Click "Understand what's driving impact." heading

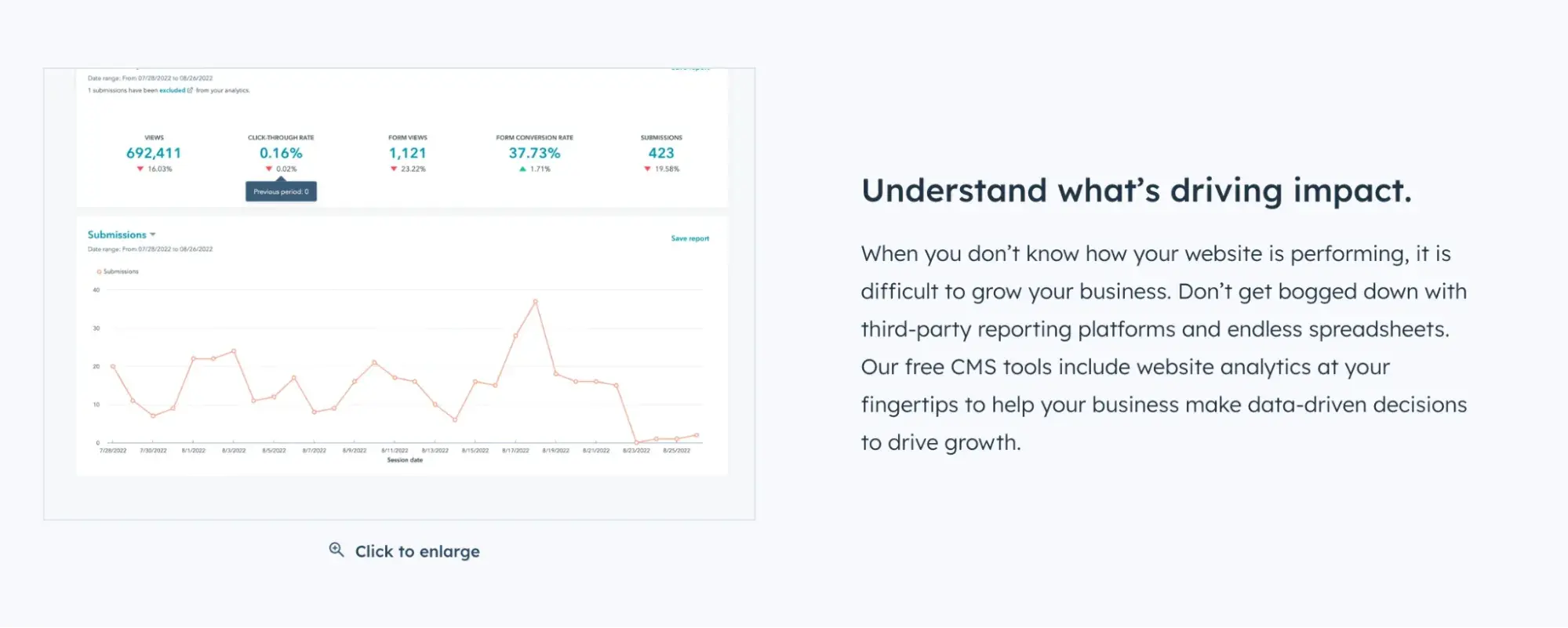1137,191
